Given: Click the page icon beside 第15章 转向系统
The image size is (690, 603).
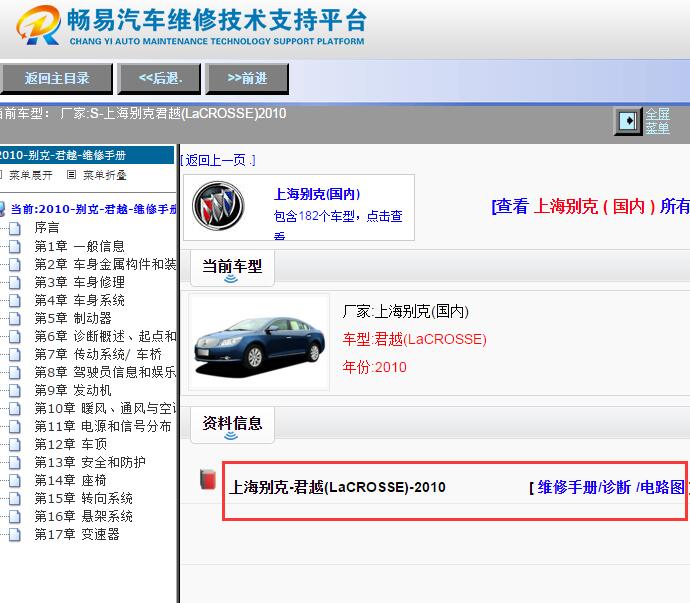Looking at the screenshot, I should [x=15, y=499].
